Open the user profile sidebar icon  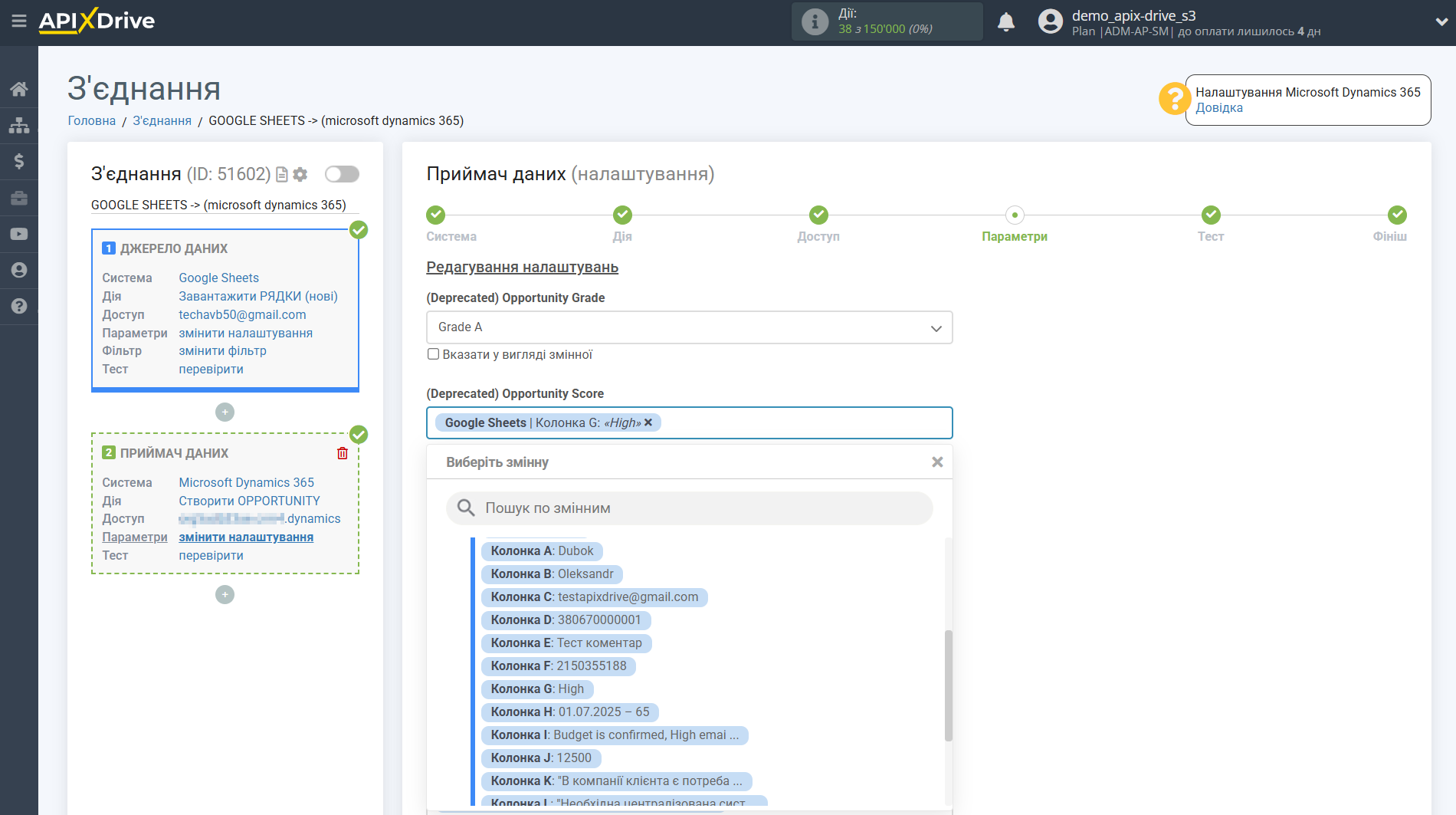(19, 270)
